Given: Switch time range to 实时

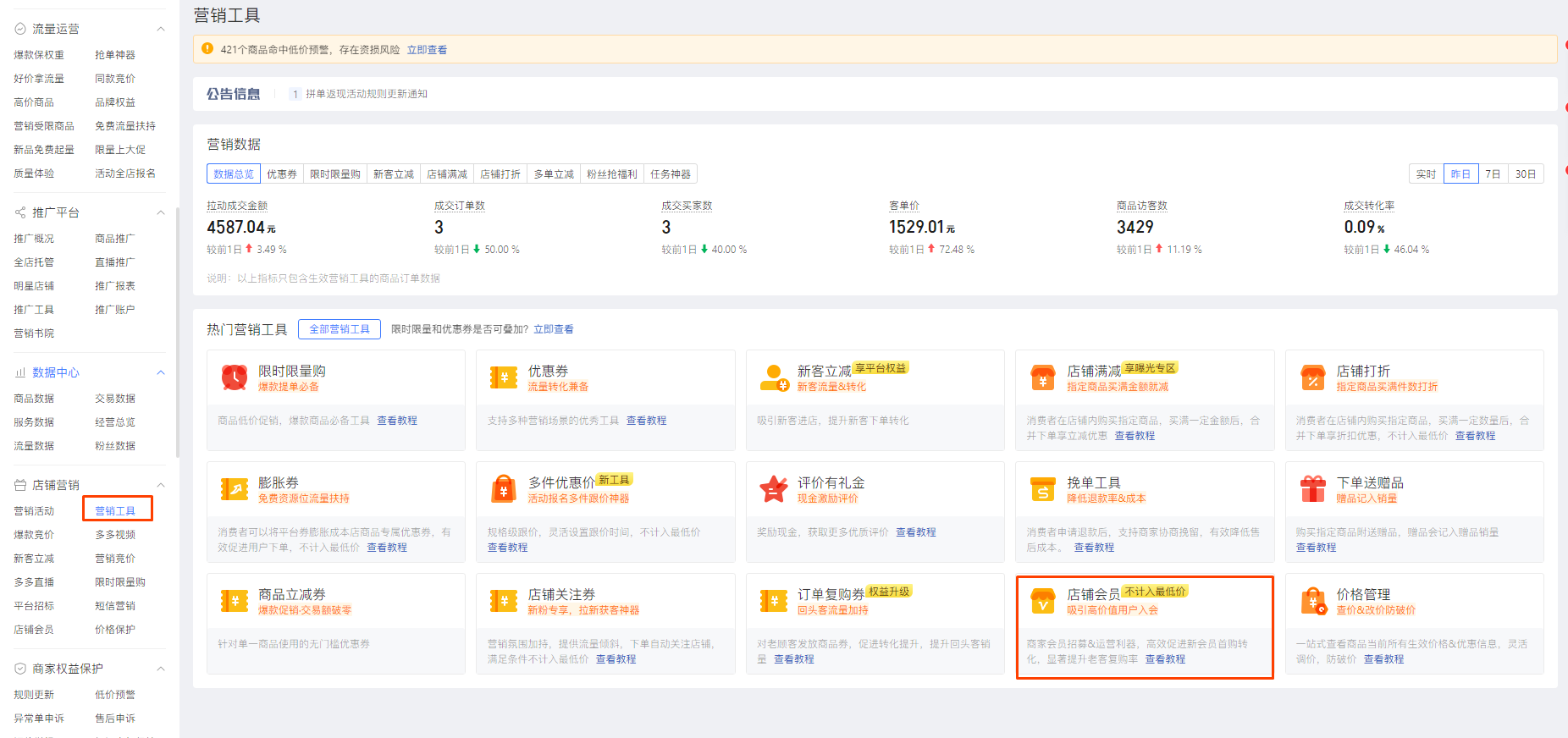Looking at the screenshot, I should point(1426,174).
